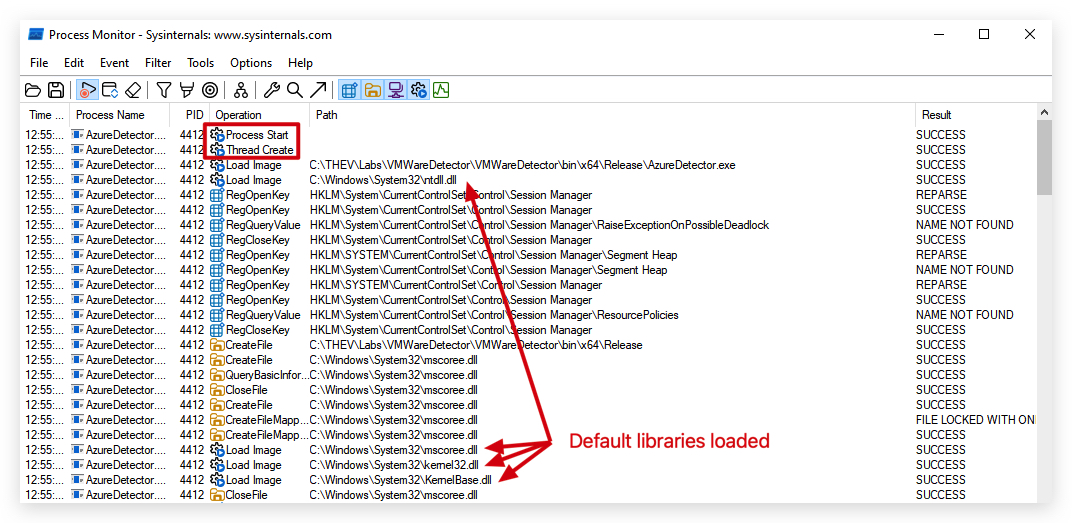This screenshot has height=523, width=1072.
Task: Click the ResourcePolicies registry path
Action: click(494, 315)
